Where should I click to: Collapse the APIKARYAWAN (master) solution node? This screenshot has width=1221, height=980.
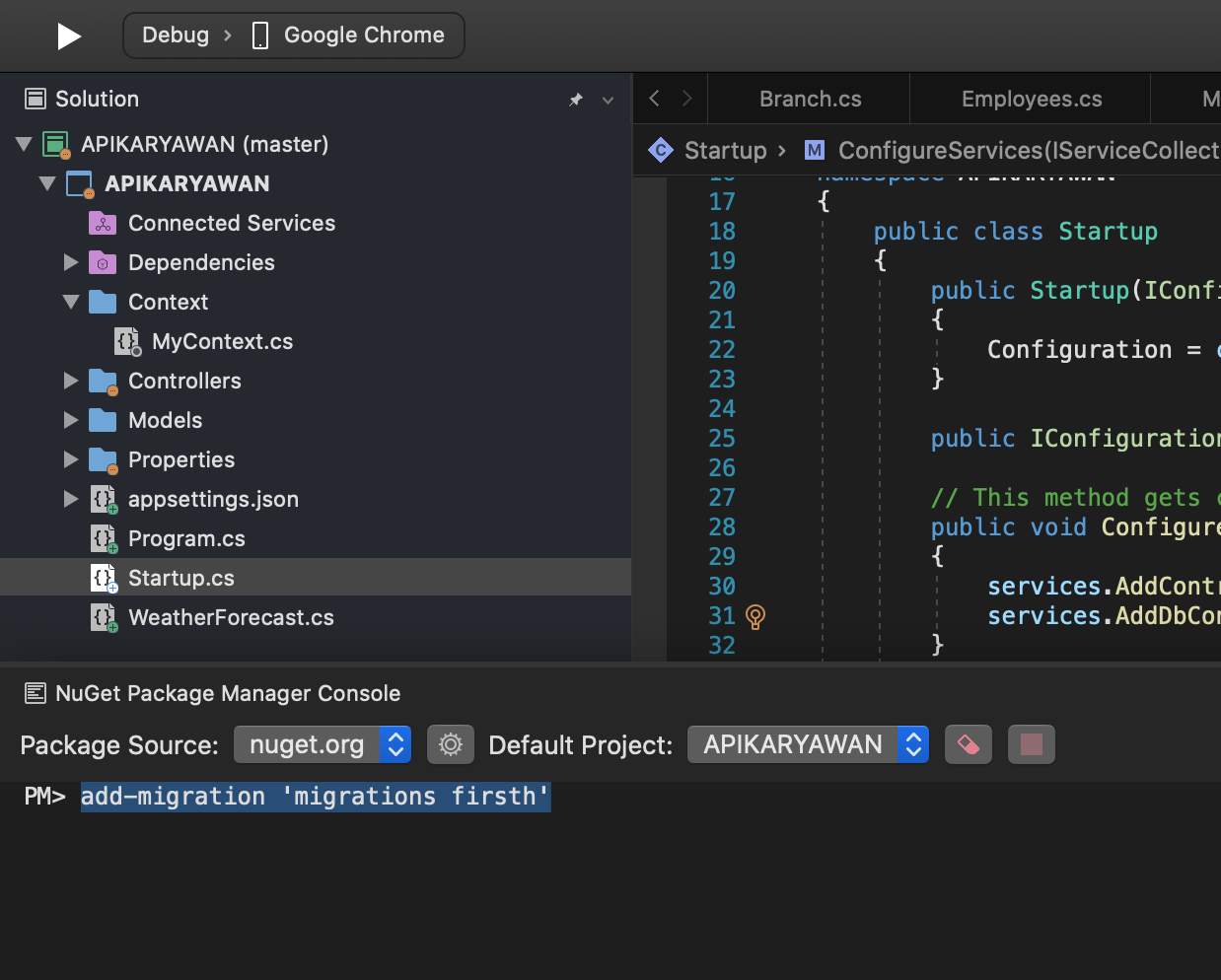point(24,144)
